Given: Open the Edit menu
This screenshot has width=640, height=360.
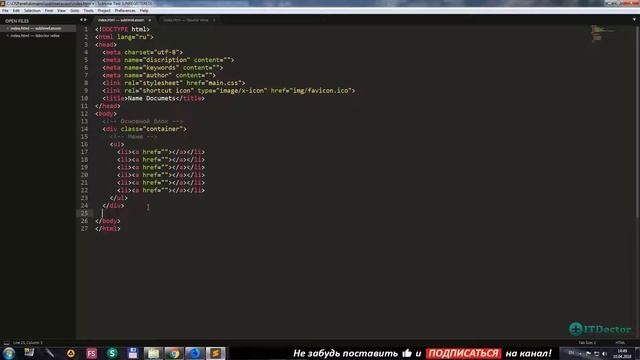Looking at the screenshot, I should pos(16,11).
